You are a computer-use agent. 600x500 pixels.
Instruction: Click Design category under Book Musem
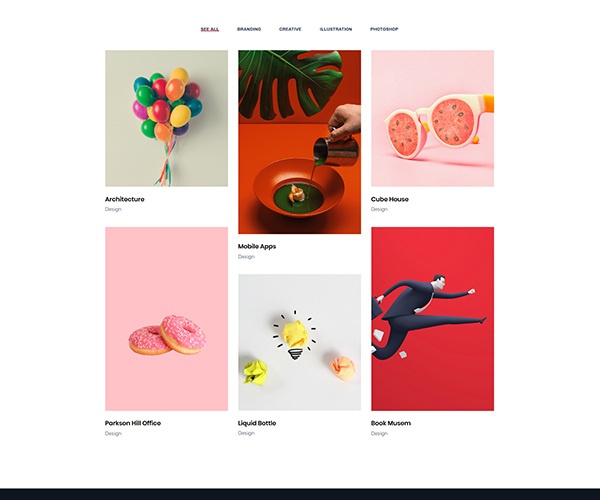(379, 433)
